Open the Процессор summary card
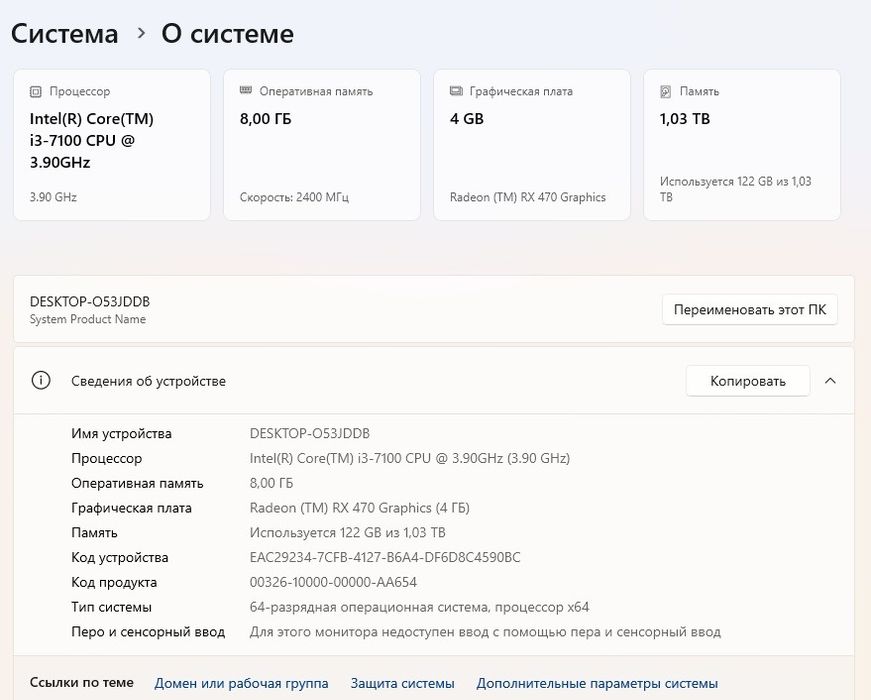The width and height of the screenshot is (871, 700). point(112,145)
